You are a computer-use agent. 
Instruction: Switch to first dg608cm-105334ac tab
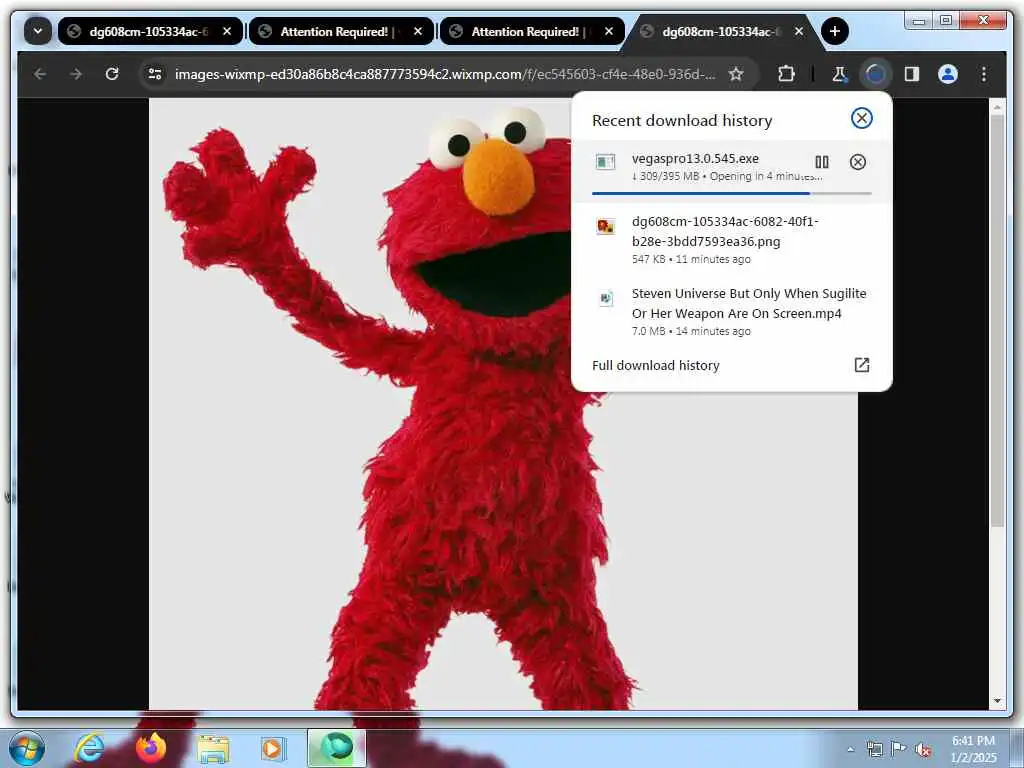(x=150, y=31)
